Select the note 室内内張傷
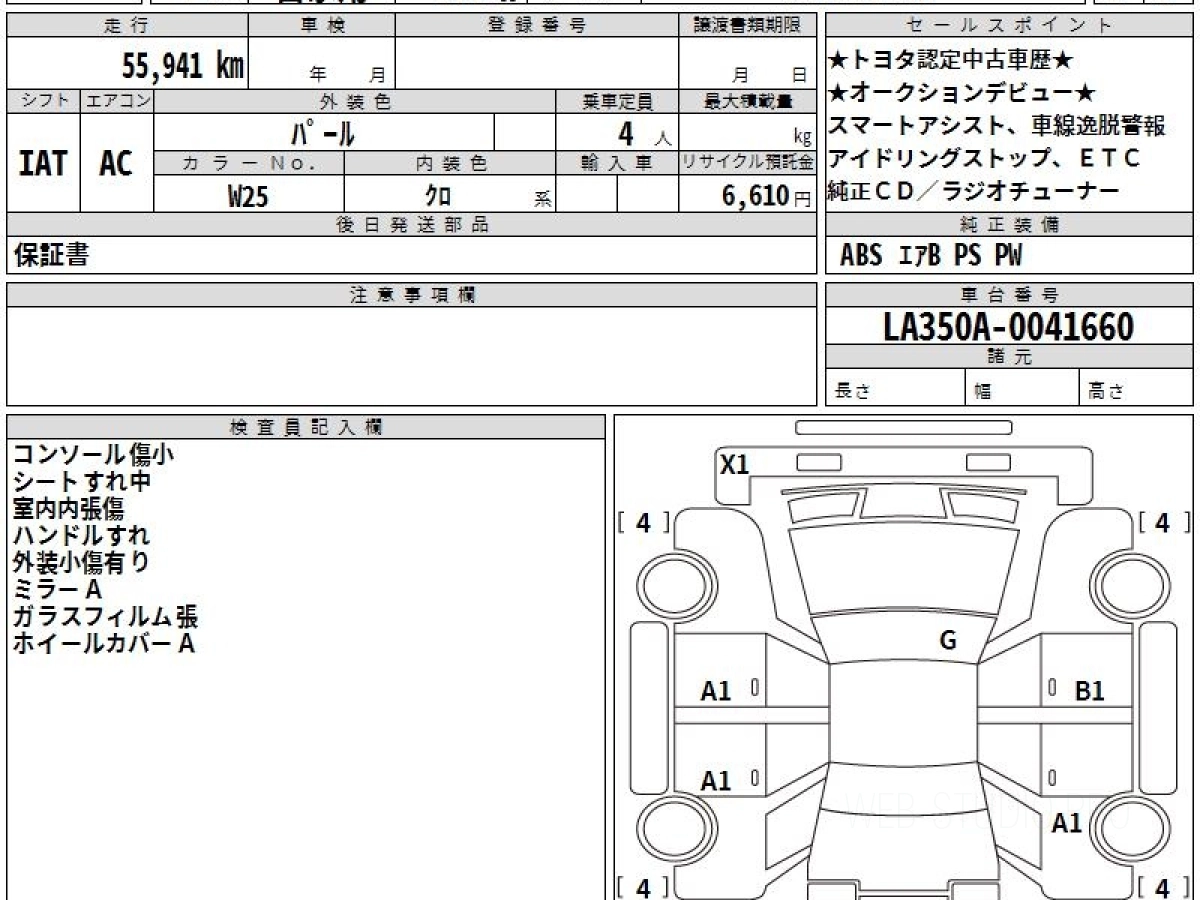The image size is (1200, 900). (68, 509)
